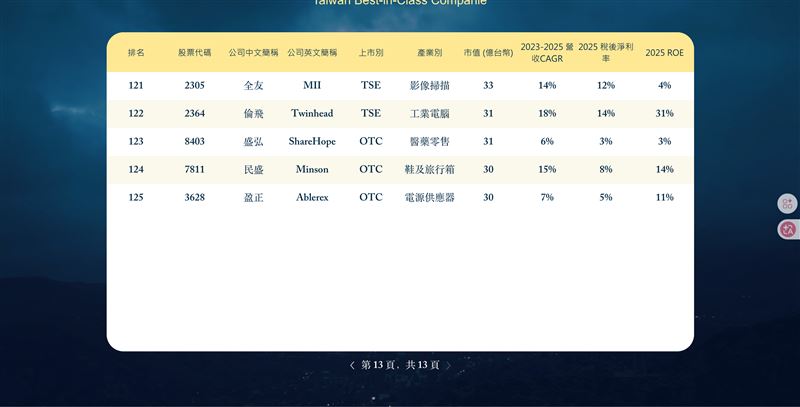Screen dimensions: 800x407
Task: Click OTC in the Ablerex row
Action: [371, 197]
